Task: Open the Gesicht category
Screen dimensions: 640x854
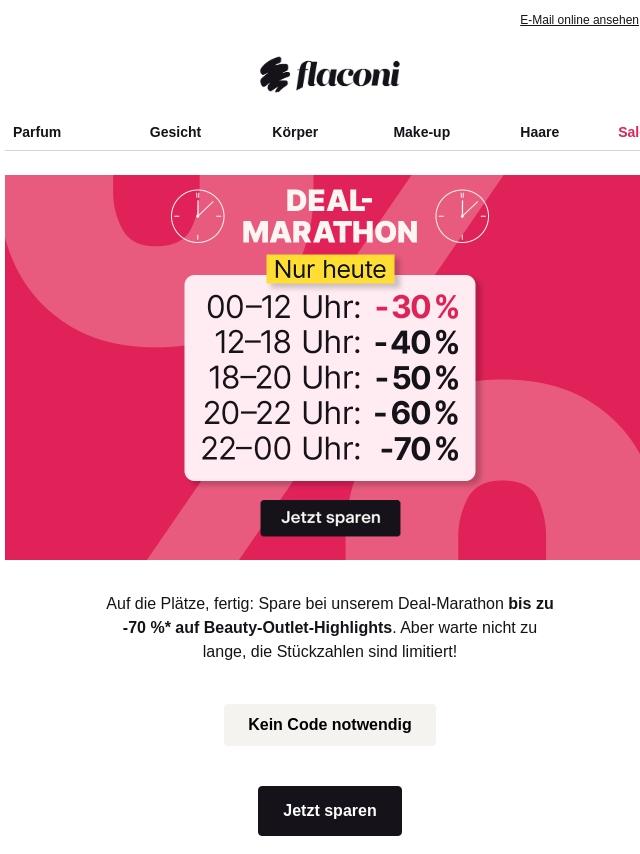Action: (175, 132)
